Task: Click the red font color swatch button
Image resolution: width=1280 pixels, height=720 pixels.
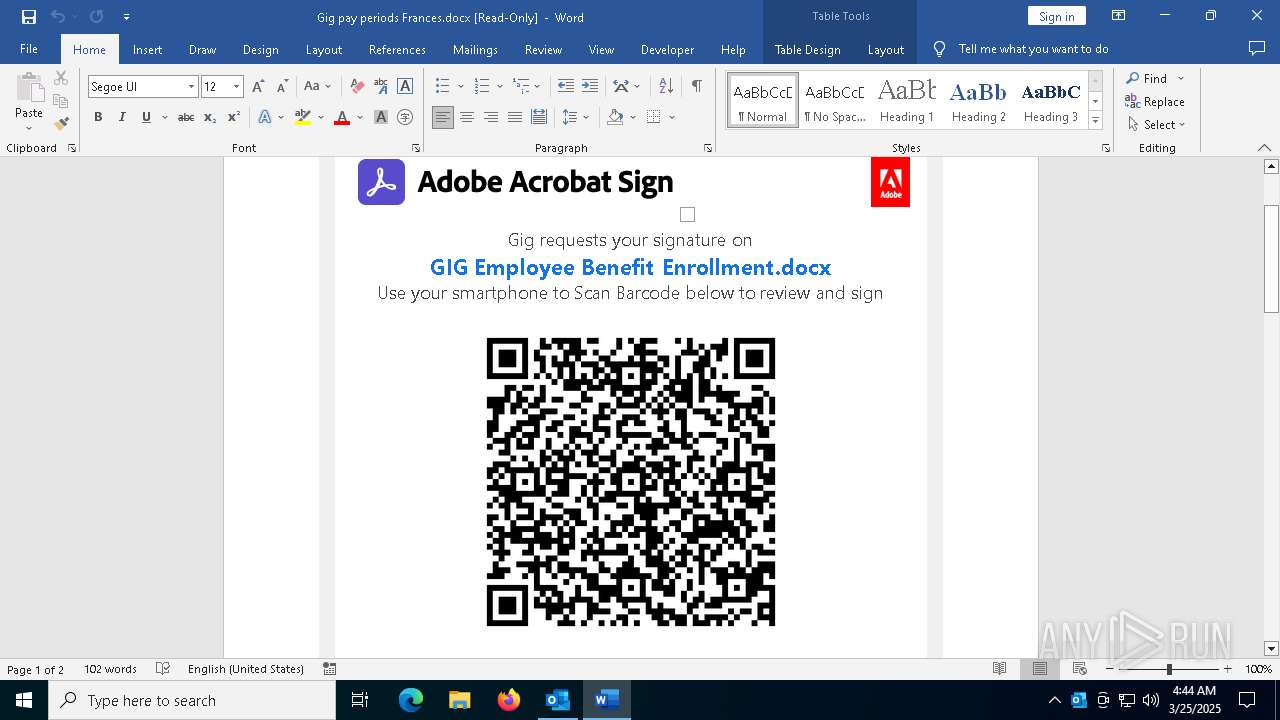Action: coord(342,117)
